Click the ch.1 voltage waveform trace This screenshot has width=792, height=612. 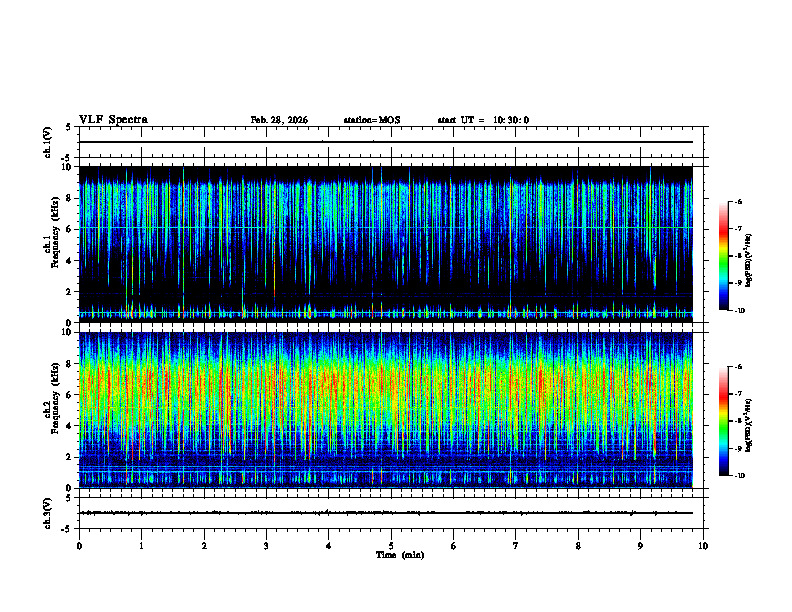pos(386,142)
